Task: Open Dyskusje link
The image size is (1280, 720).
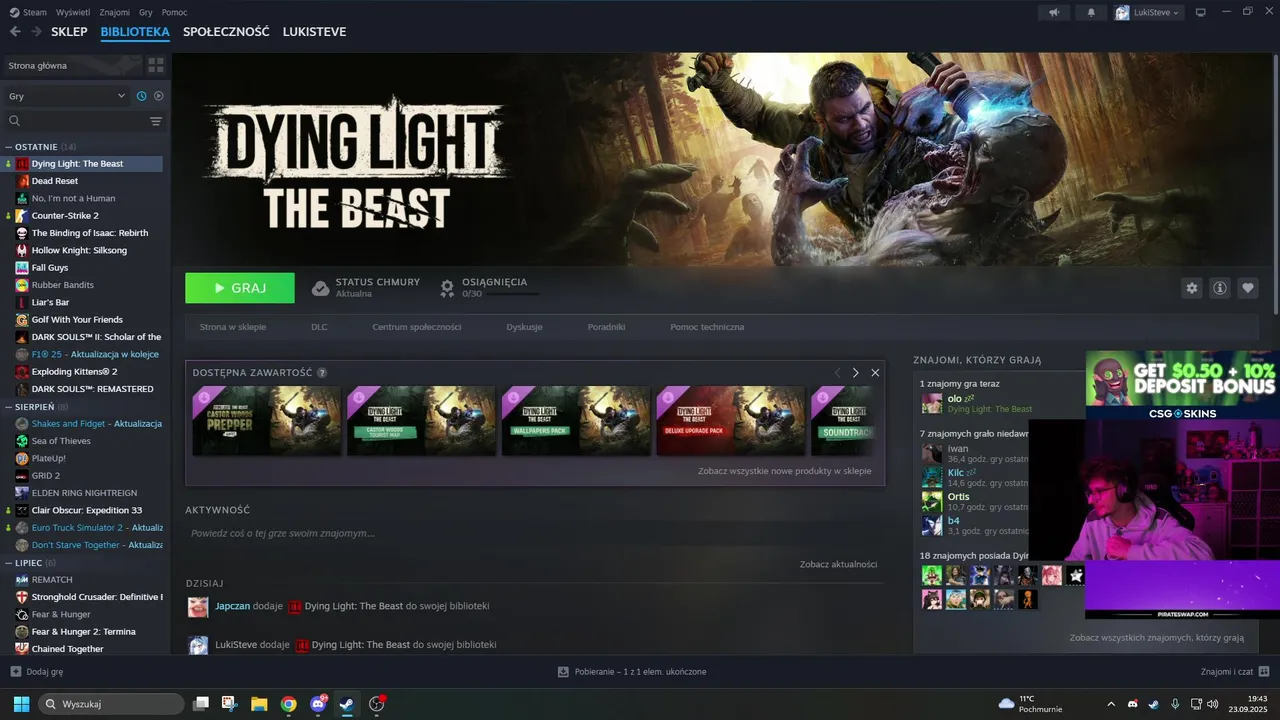Action: 524,327
